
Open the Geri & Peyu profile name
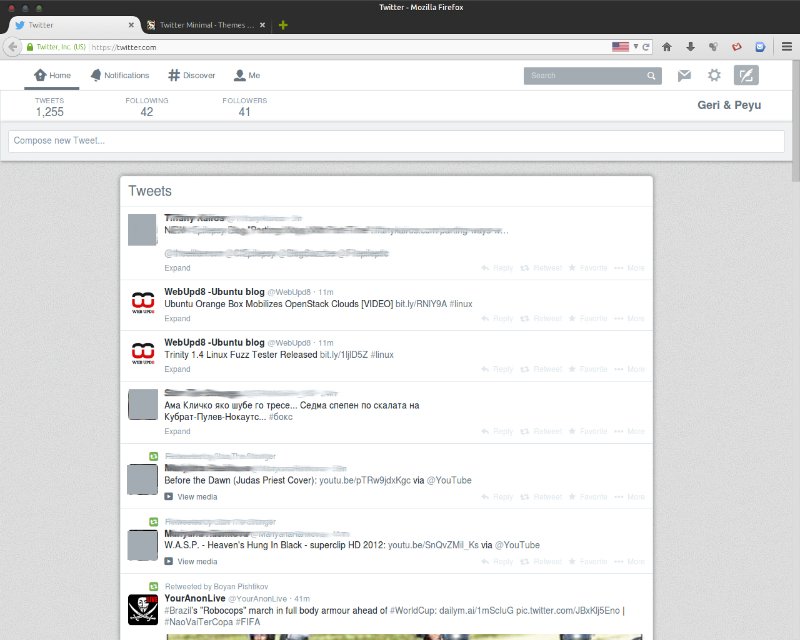click(729, 105)
